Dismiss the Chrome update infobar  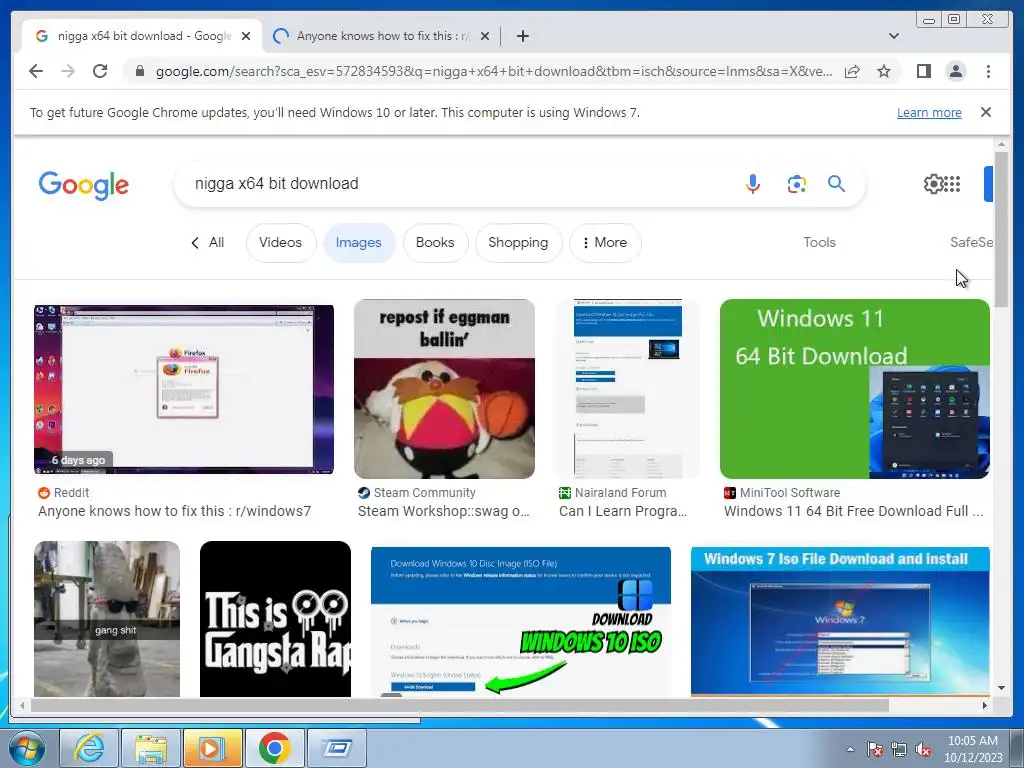[985, 112]
